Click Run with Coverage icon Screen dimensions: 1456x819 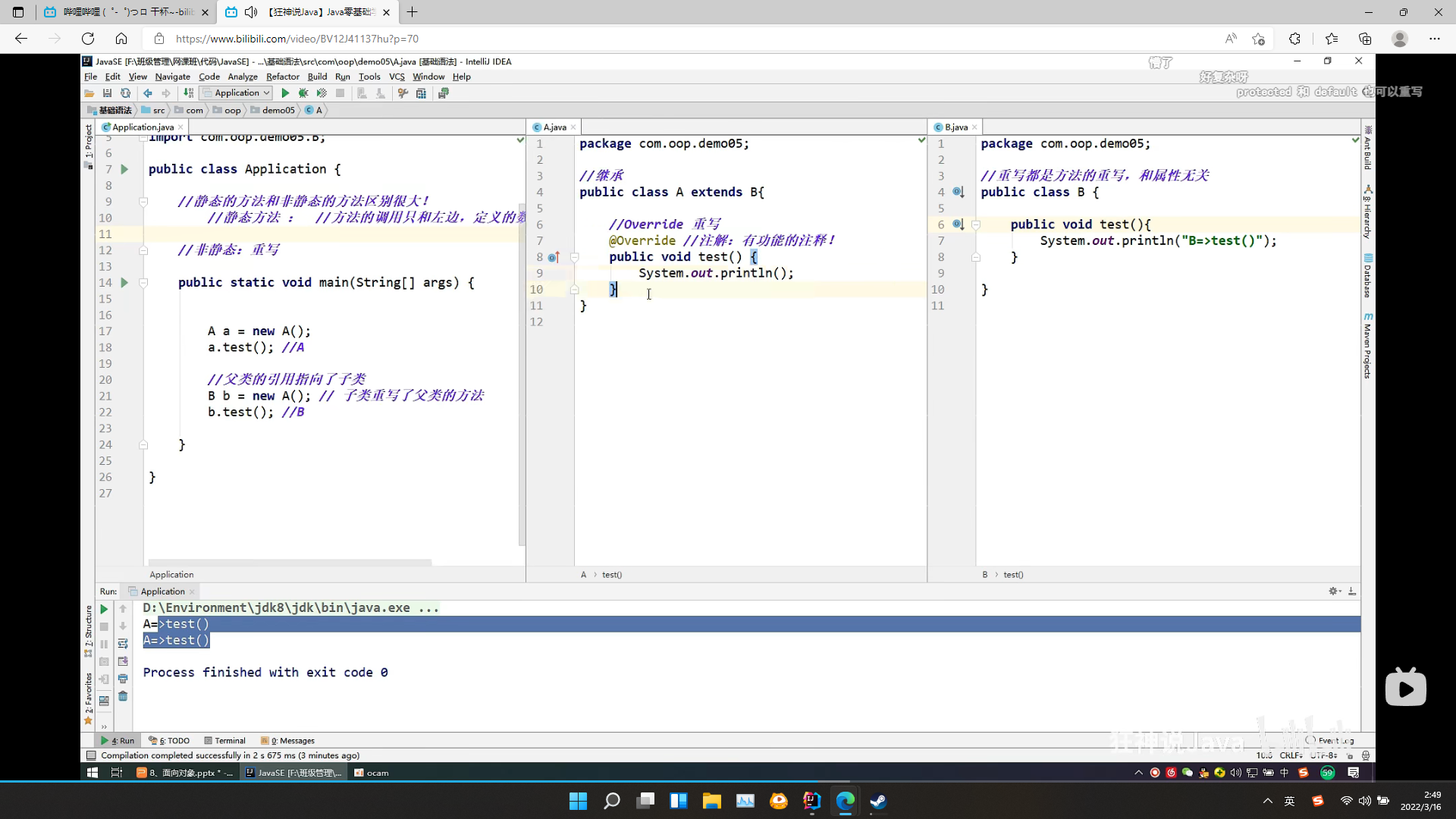(322, 93)
